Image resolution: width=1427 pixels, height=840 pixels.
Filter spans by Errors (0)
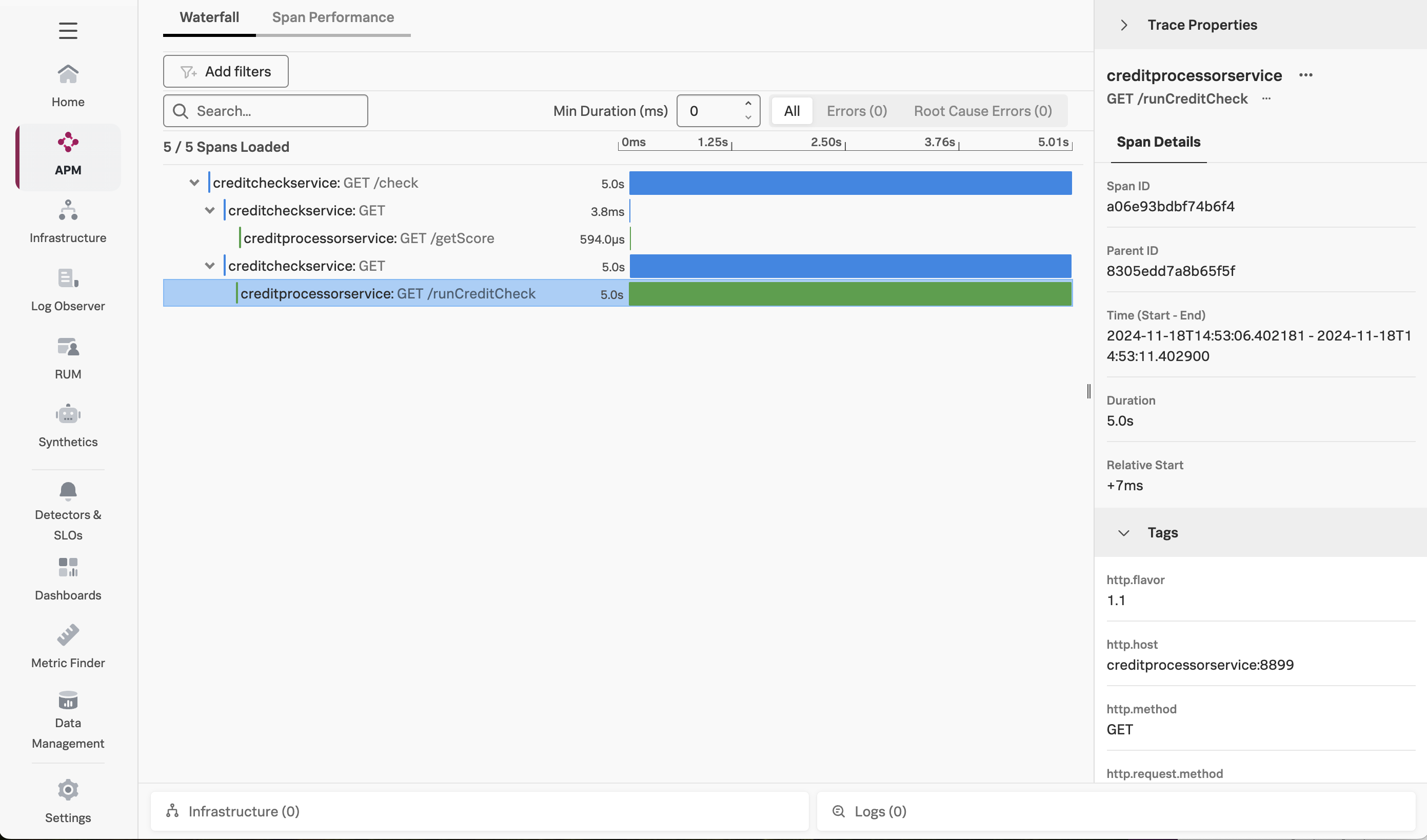click(856, 111)
